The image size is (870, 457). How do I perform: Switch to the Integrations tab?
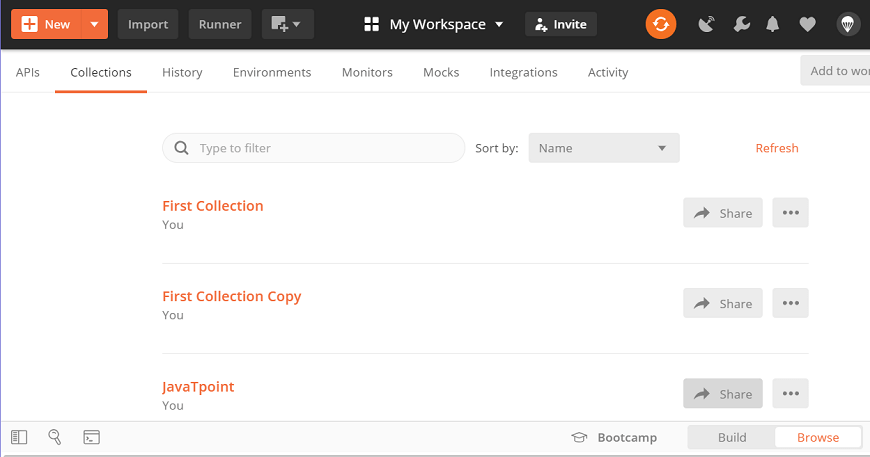(x=523, y=72)
